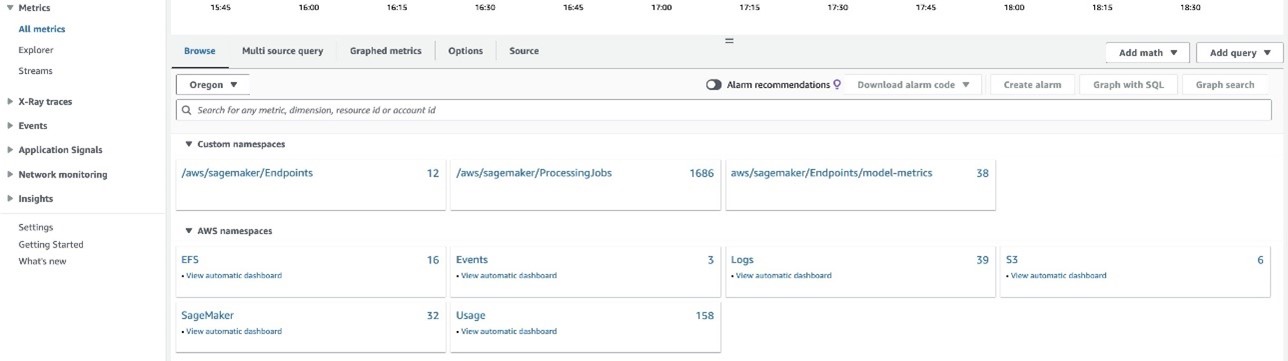Click the Alarm recommendations lightbulb icon
The height and width of the screenshot is (361, 1288).
pyautogui.click(x=837, y=85)
